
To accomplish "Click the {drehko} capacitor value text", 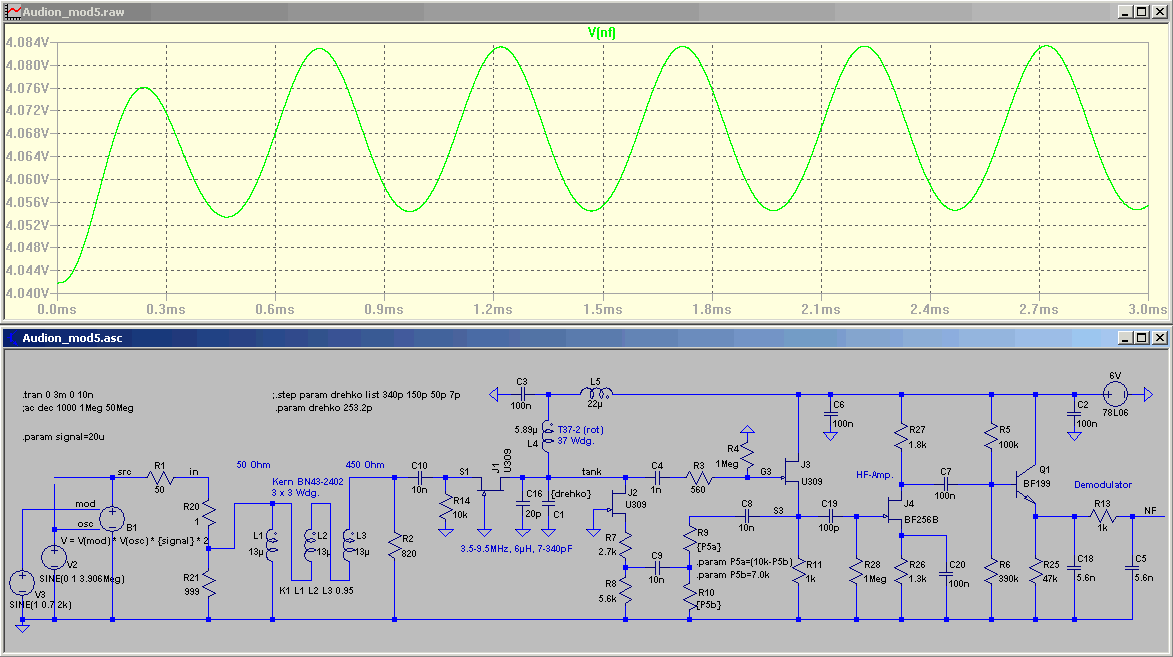I will click(x=571, y=494).
